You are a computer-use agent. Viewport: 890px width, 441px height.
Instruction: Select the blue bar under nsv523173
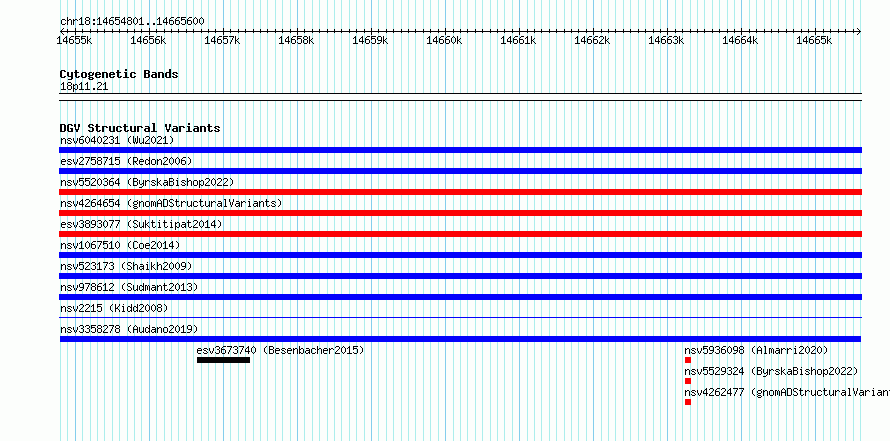pos(460,276)
